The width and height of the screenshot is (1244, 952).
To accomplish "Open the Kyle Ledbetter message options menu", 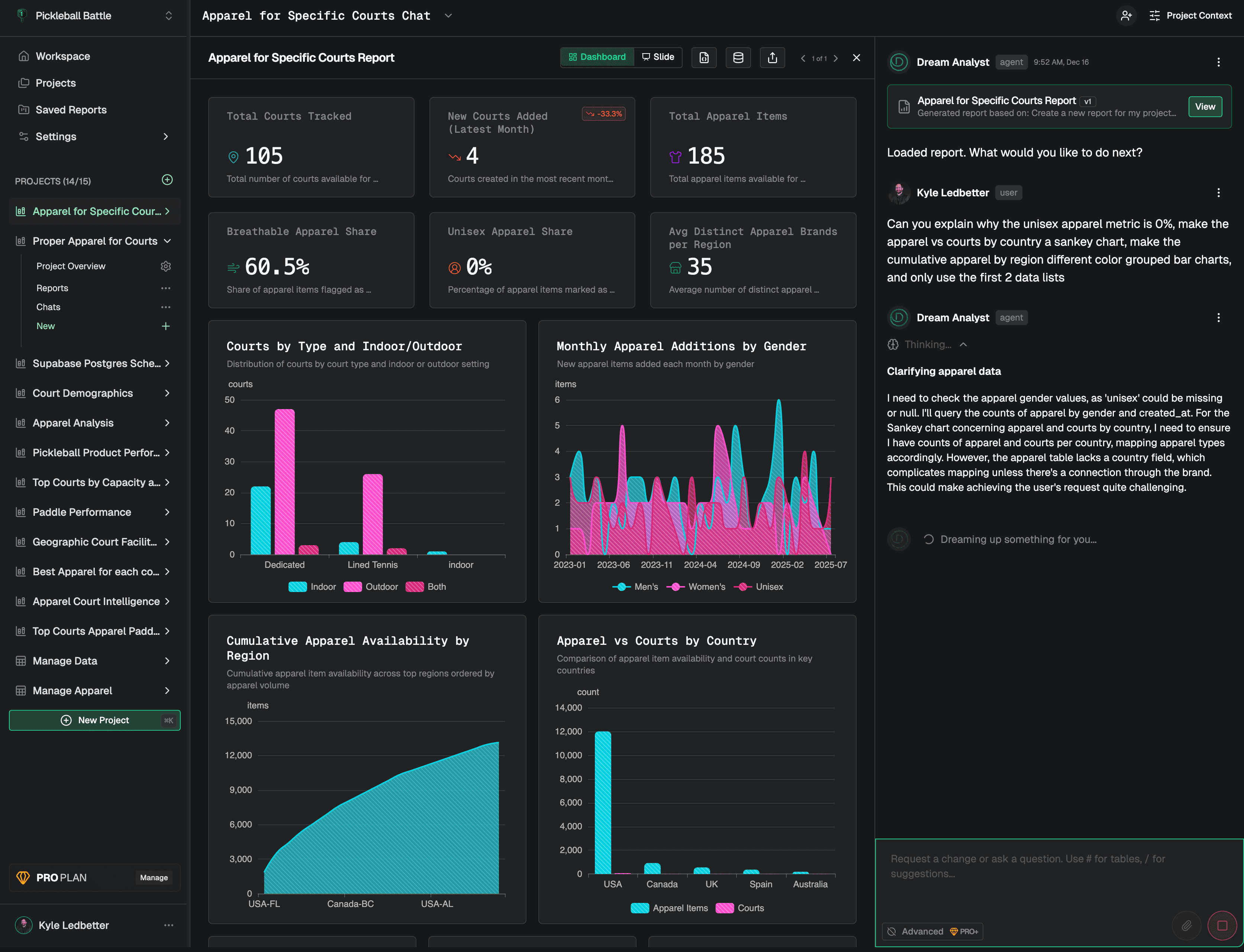I will (x=1218, y=193).
